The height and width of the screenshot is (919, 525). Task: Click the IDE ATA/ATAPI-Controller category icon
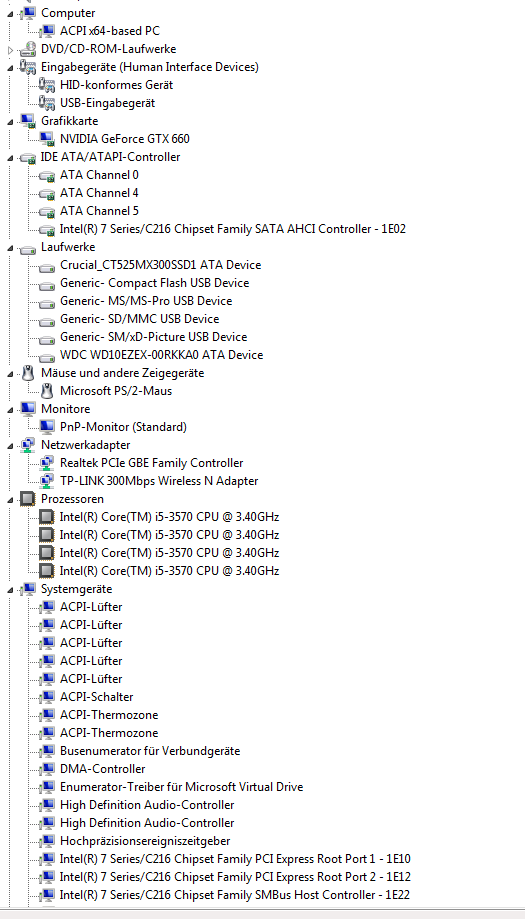tap(28, 158)
